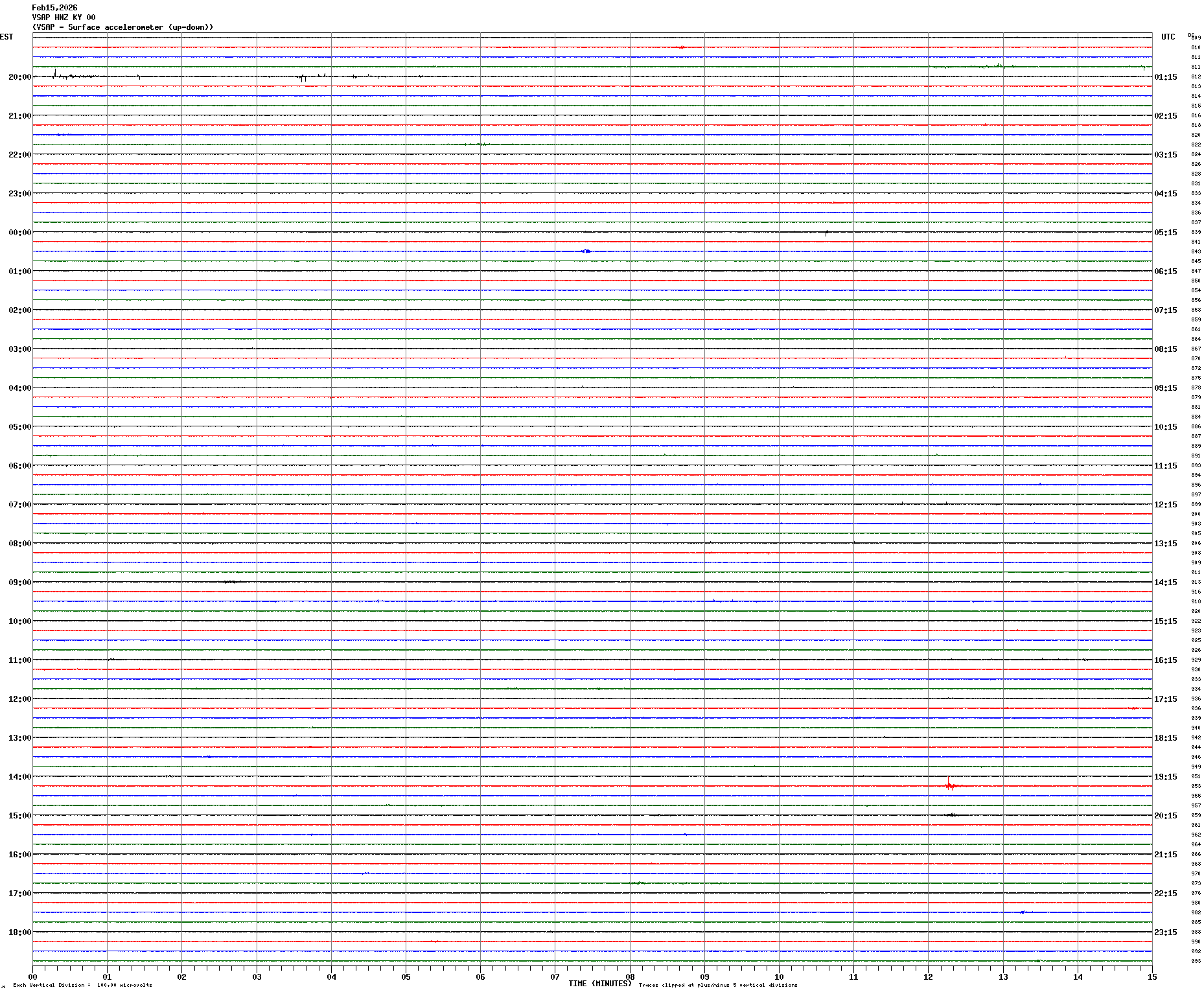This screenshot has height=994, width=1204.
Task: Click the VSAP HNZ KY 00 station label
Action: 64,17
